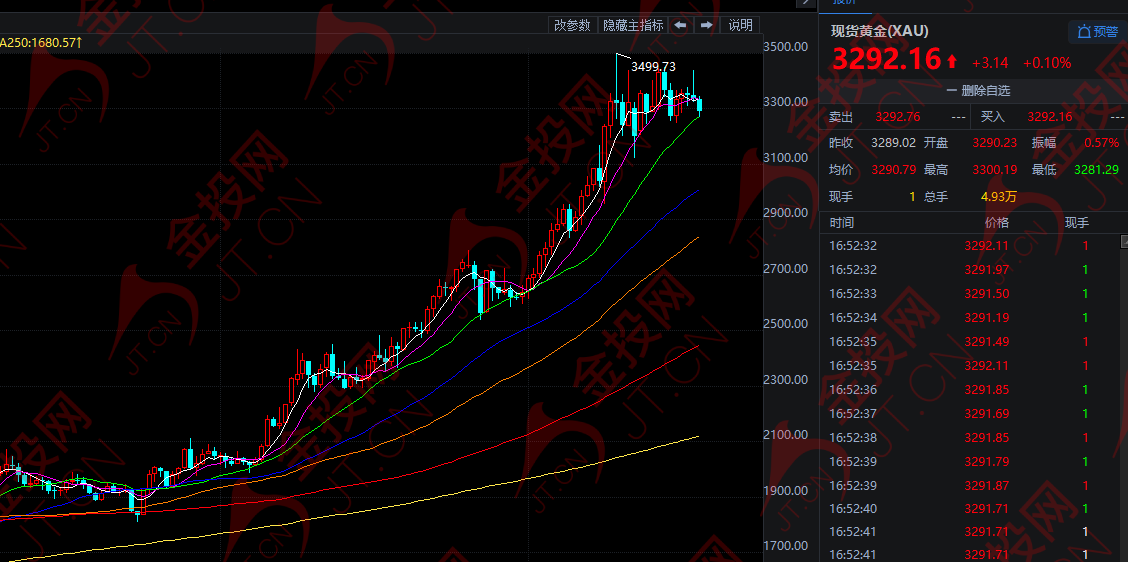
Task: Select the trade row at 16:52:36
Action: (x=969, y=389)
